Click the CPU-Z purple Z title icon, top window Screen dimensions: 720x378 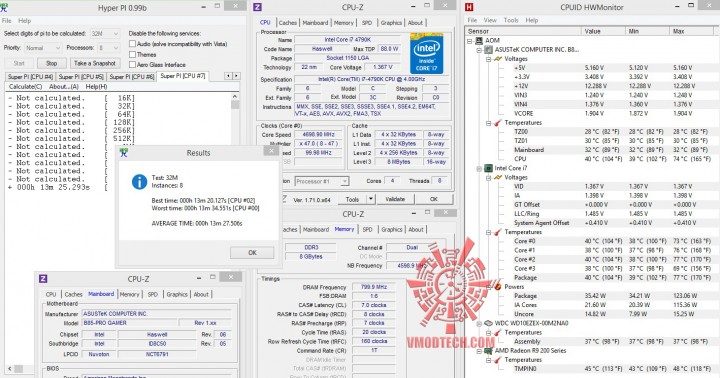coord(258,7)
